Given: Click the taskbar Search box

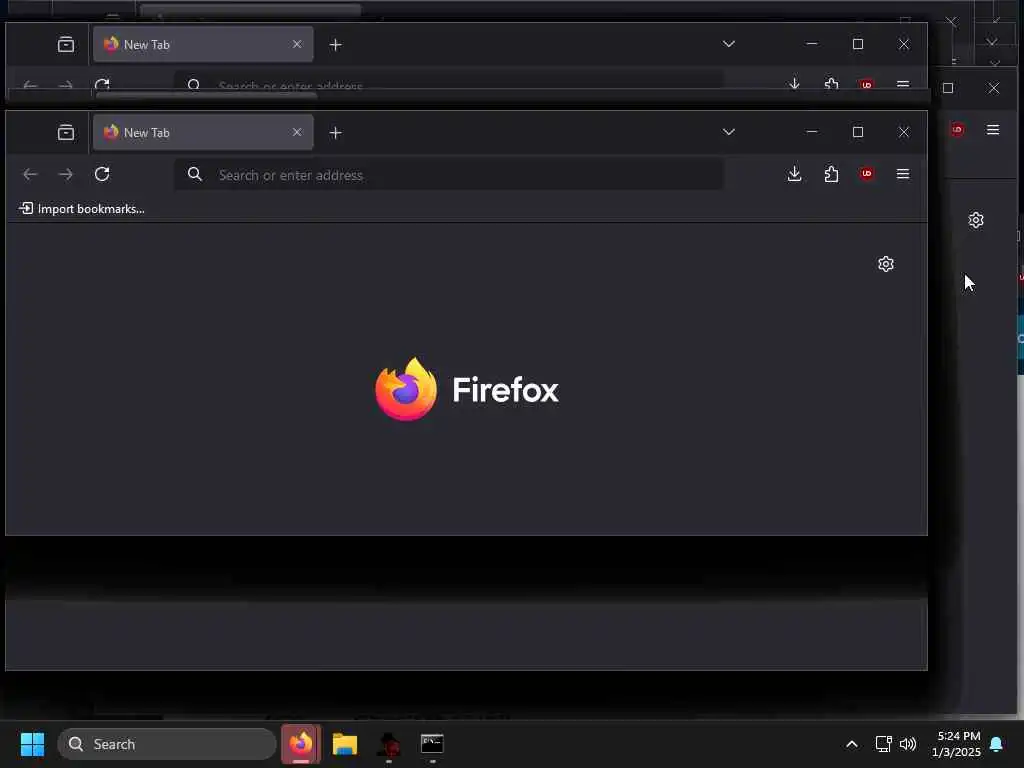Looking at the screenshot, I should (x=167, y=744).
